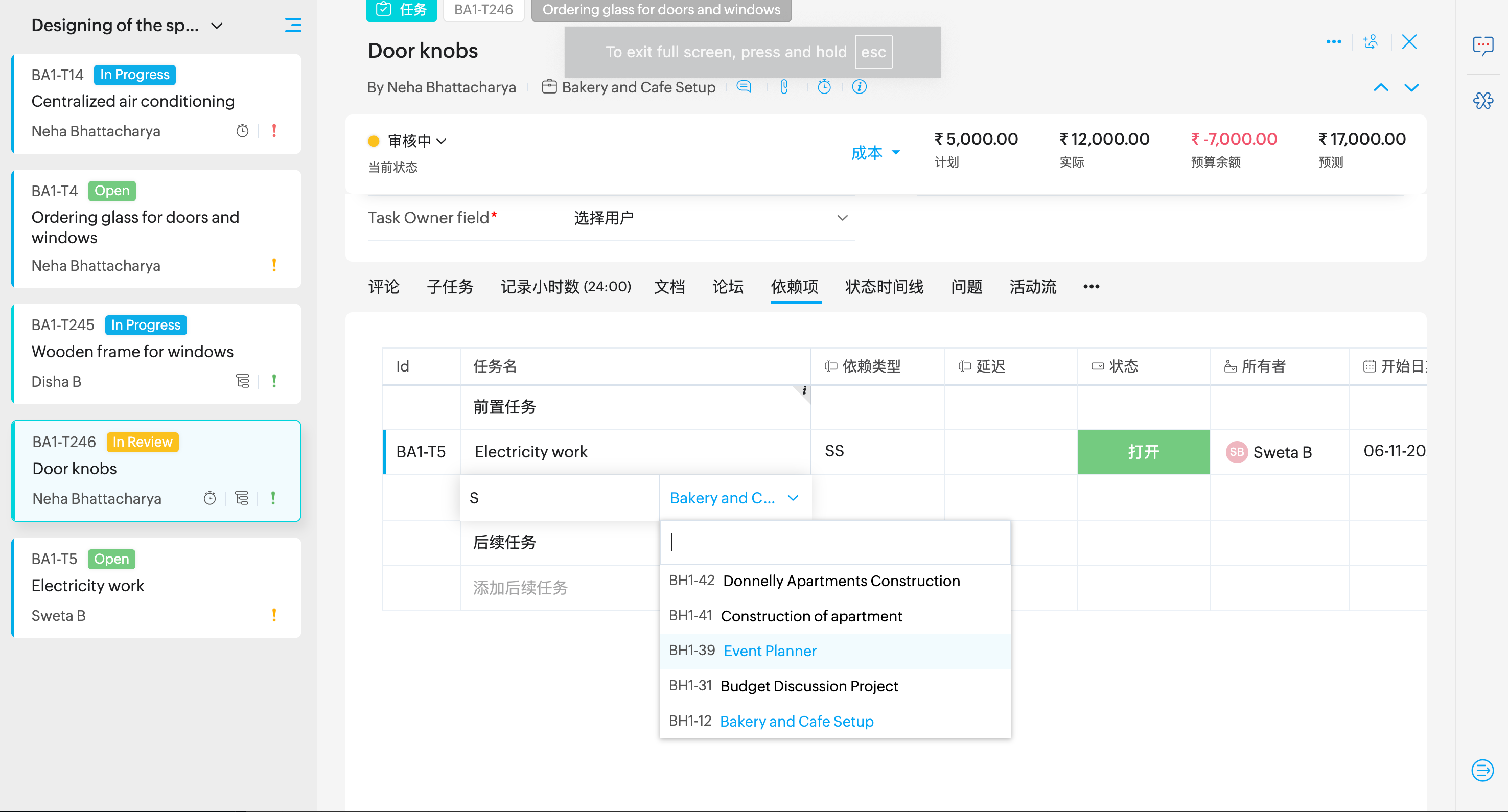Switch to the 子任务 tab
Image resolution: width=1508 pixels, height=812 pixels.
[450, 287]
